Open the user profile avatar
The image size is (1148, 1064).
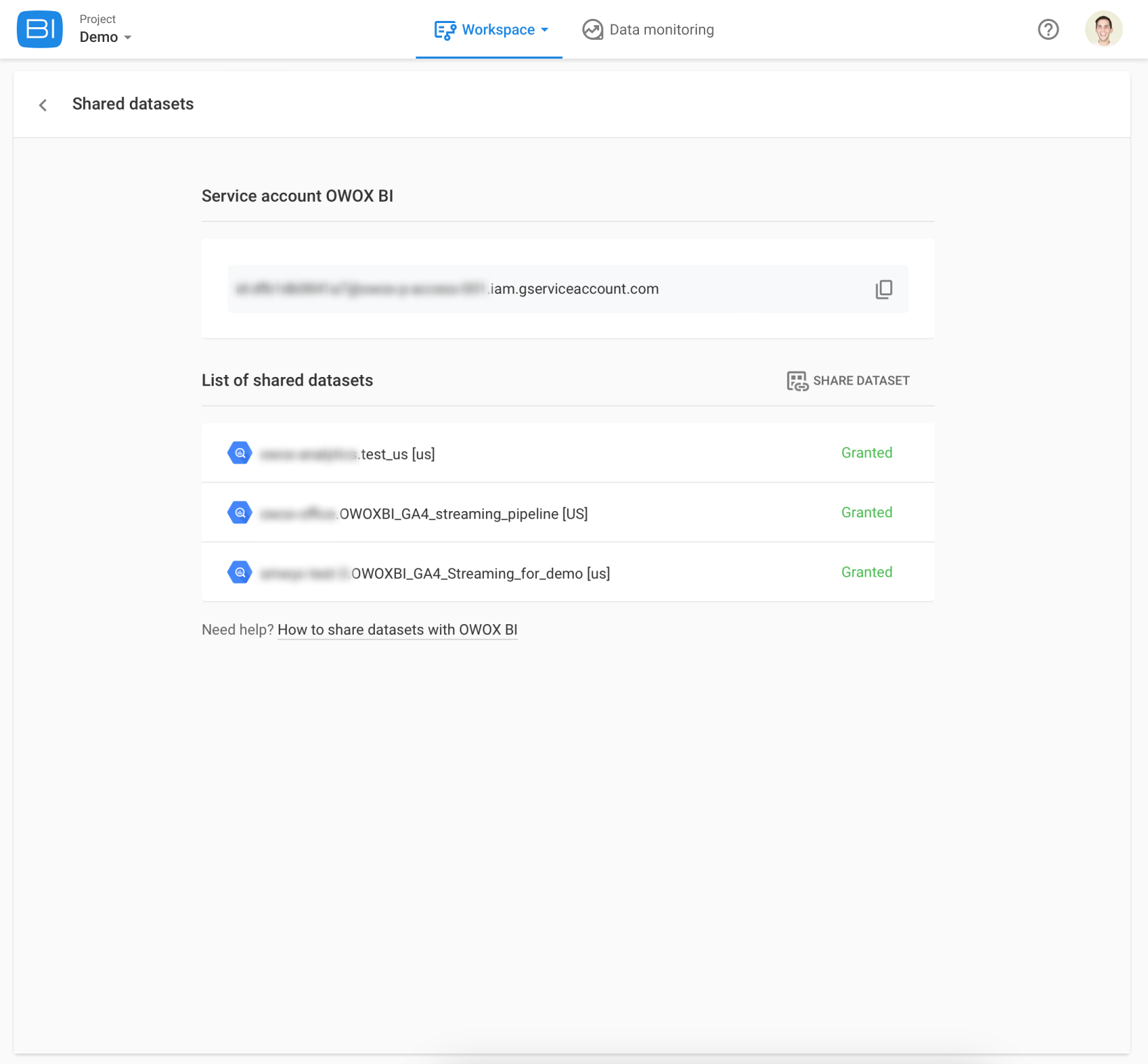click(1104, 29)
